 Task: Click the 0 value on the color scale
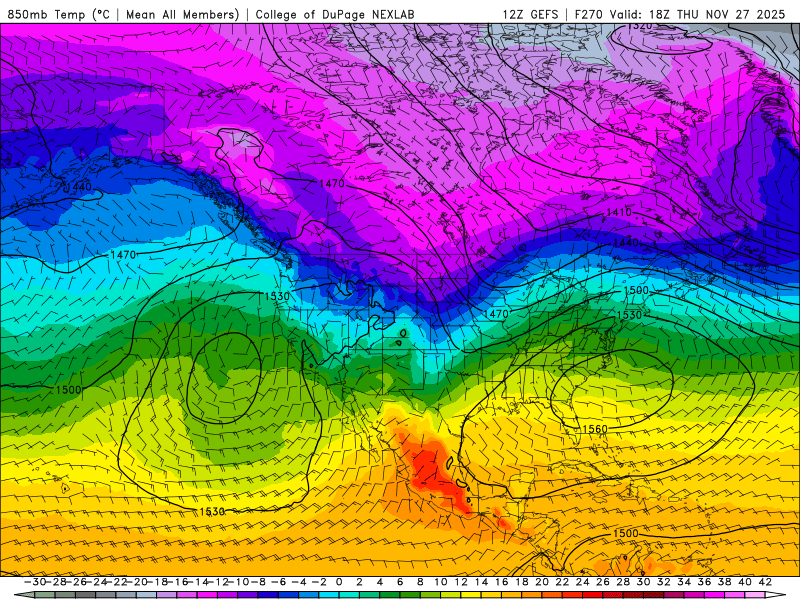(339, 582)
